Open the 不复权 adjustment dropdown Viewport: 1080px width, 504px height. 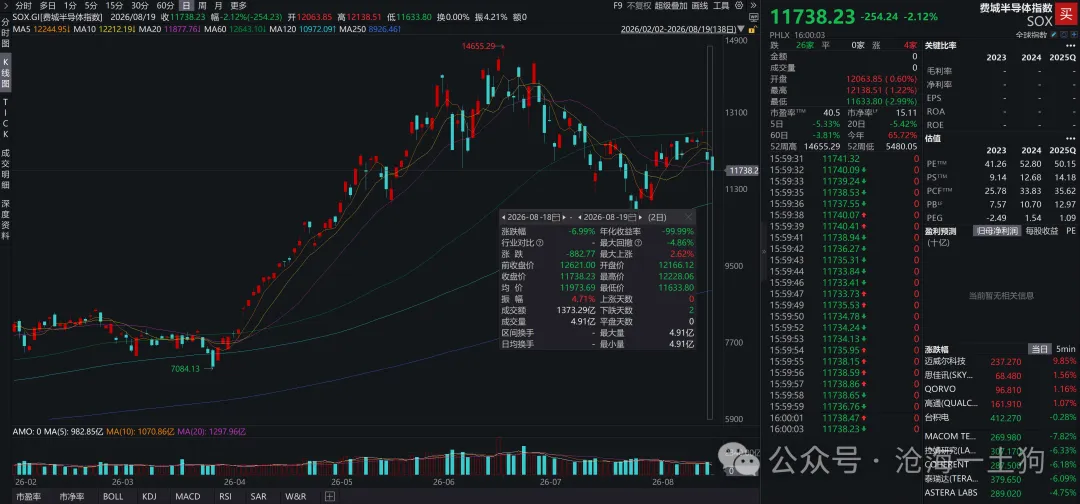[x=641, y=6]
